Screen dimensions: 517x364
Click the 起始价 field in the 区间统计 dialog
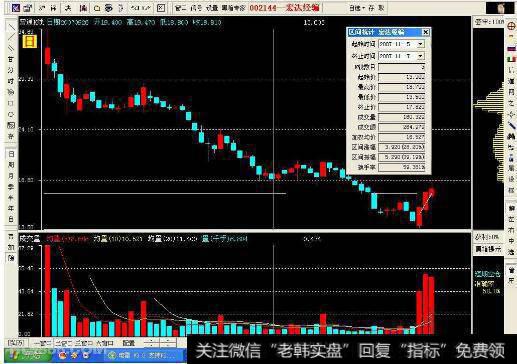[x=402, y=77]
